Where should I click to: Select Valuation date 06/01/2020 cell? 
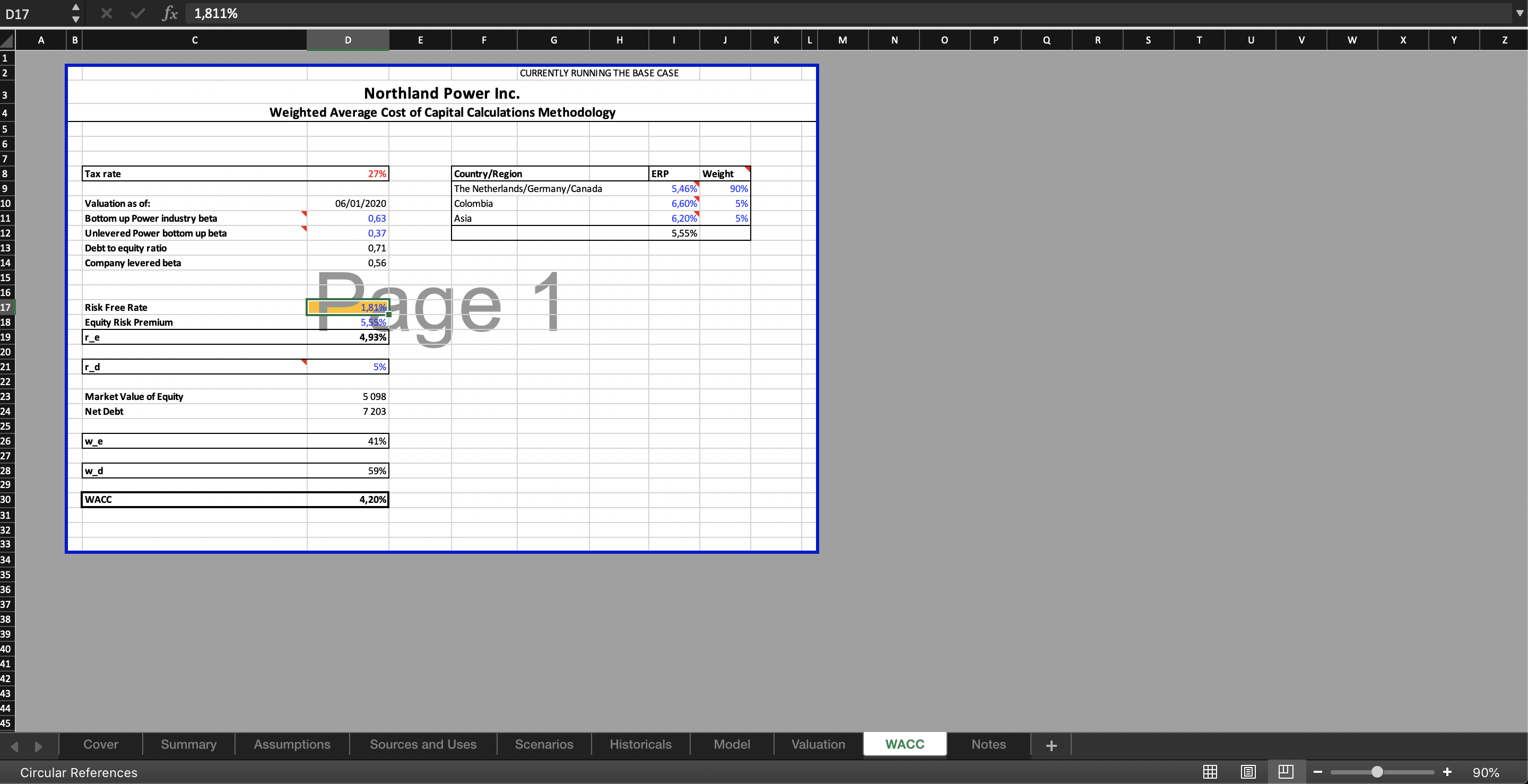348,203
